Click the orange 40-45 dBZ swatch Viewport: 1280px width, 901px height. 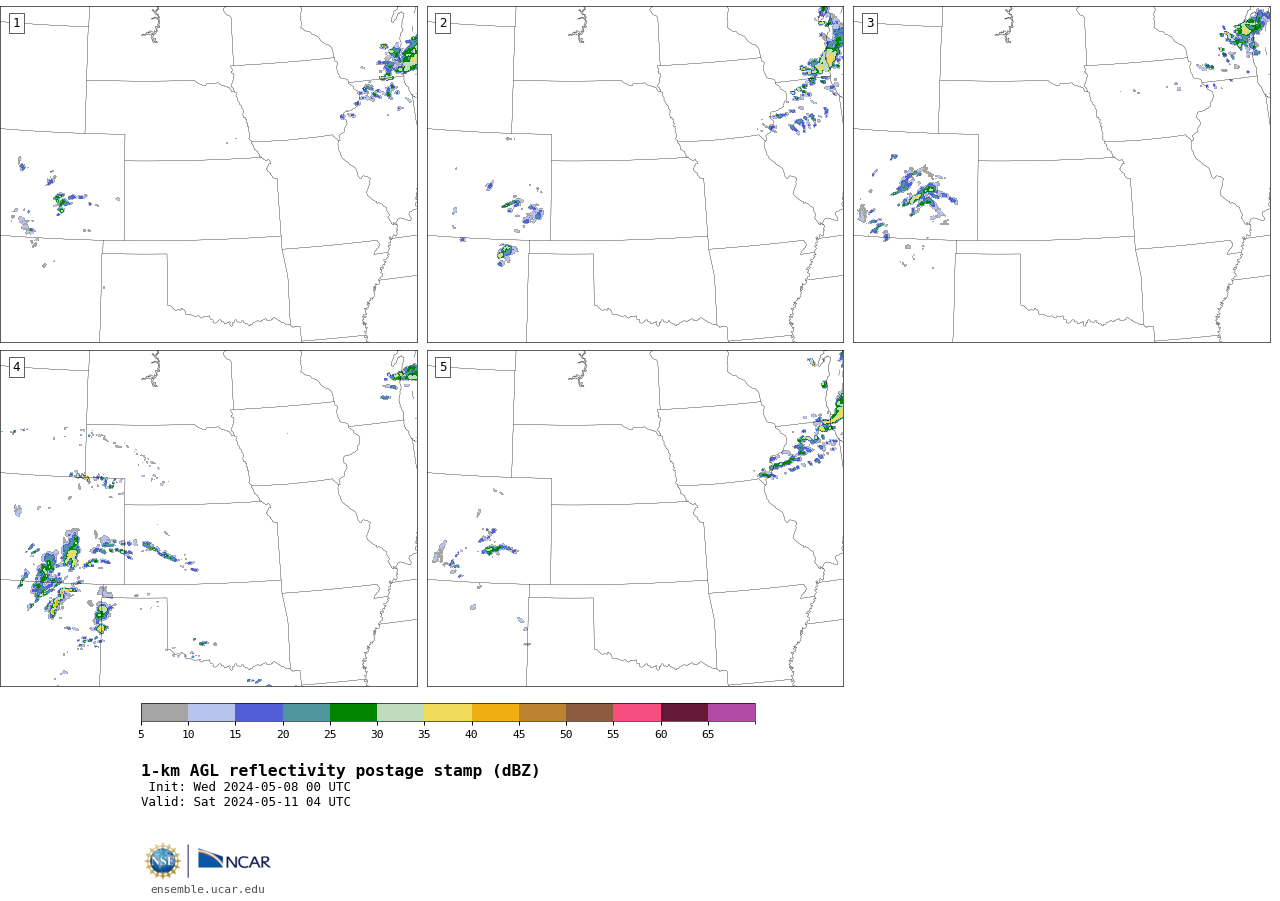point(495,712)
